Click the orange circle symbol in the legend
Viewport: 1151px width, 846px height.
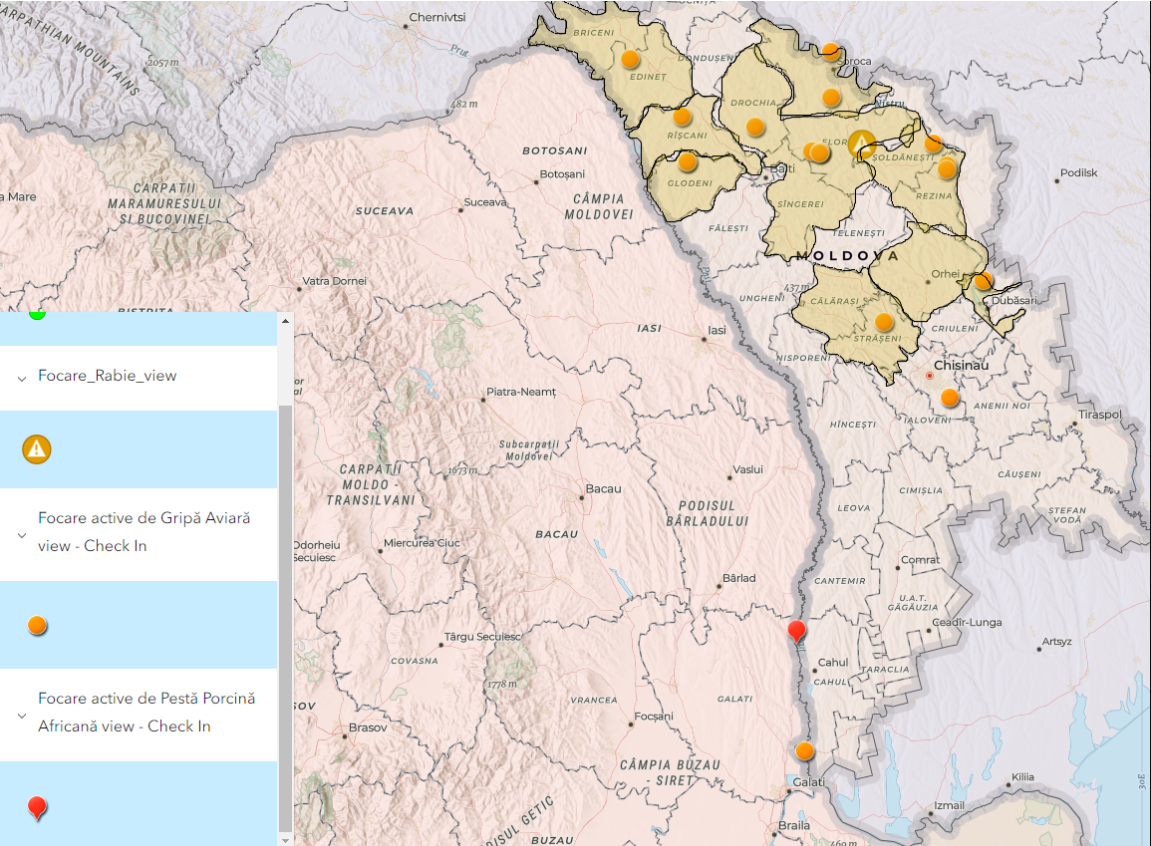click(37, 626)
